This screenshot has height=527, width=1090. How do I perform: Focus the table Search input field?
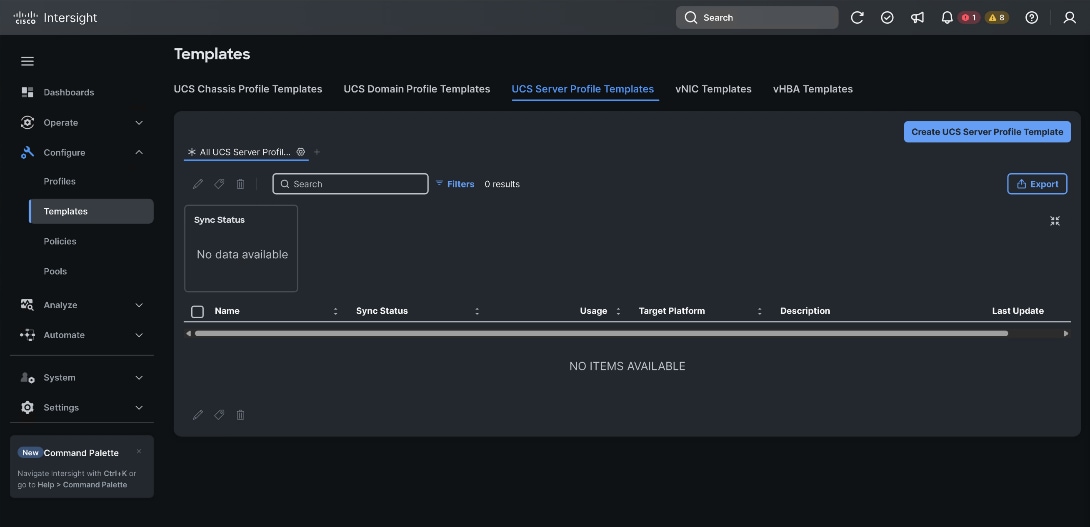(x=350, y=184)
